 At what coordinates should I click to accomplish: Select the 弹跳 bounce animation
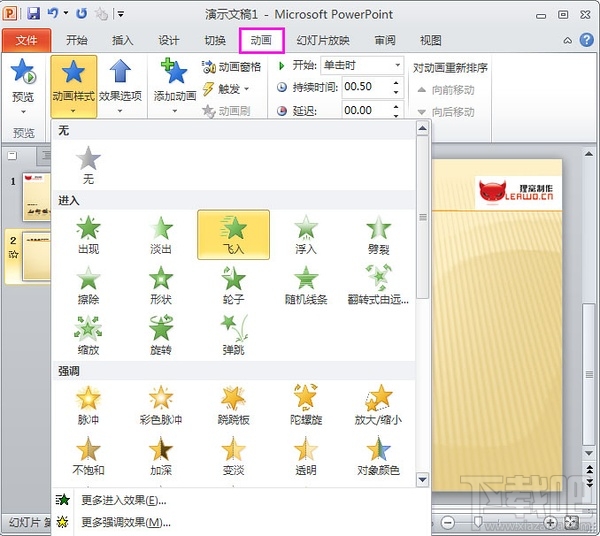pyautogui.click(x=233, y=336)
